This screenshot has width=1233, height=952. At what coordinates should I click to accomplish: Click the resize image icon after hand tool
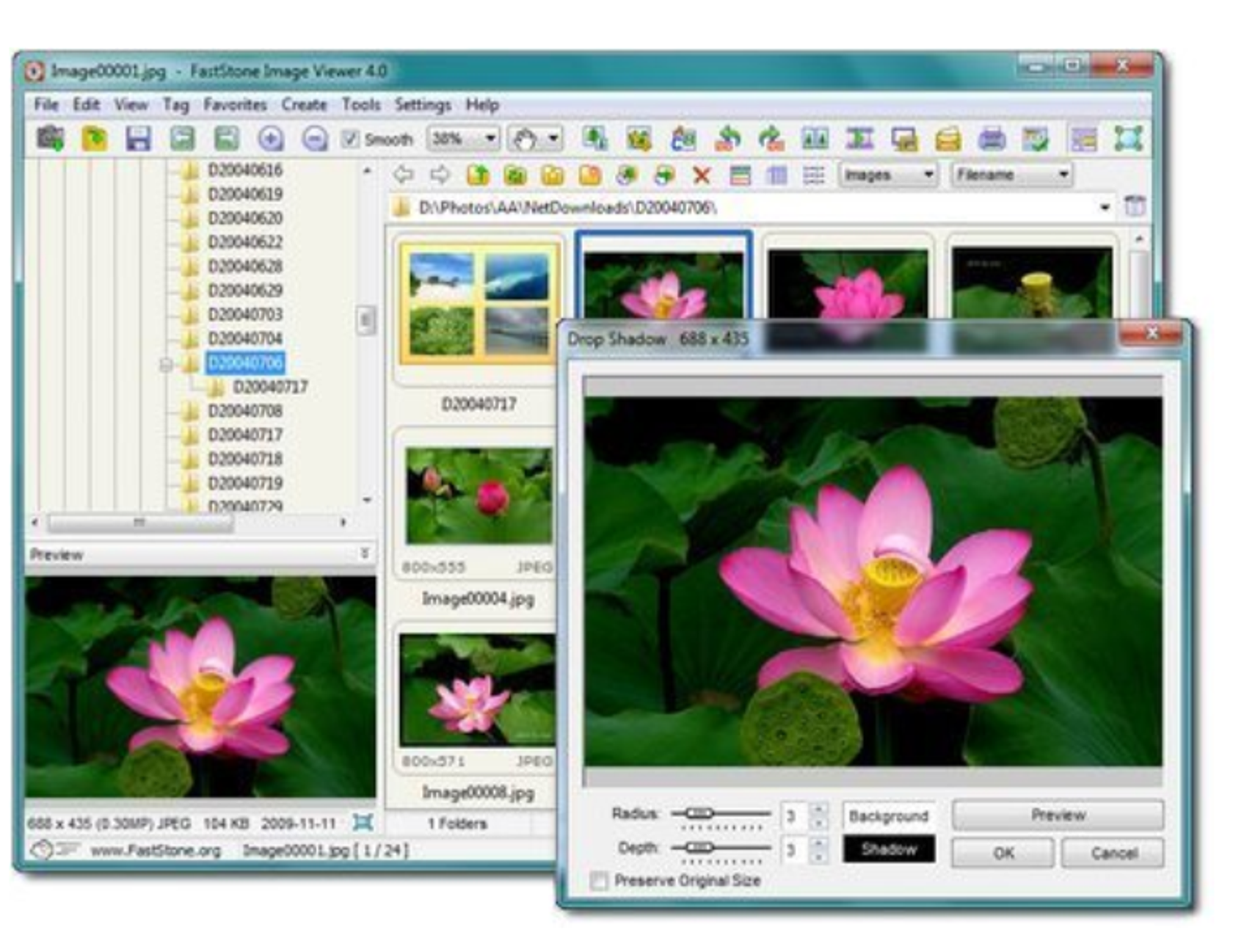(594, 138)
